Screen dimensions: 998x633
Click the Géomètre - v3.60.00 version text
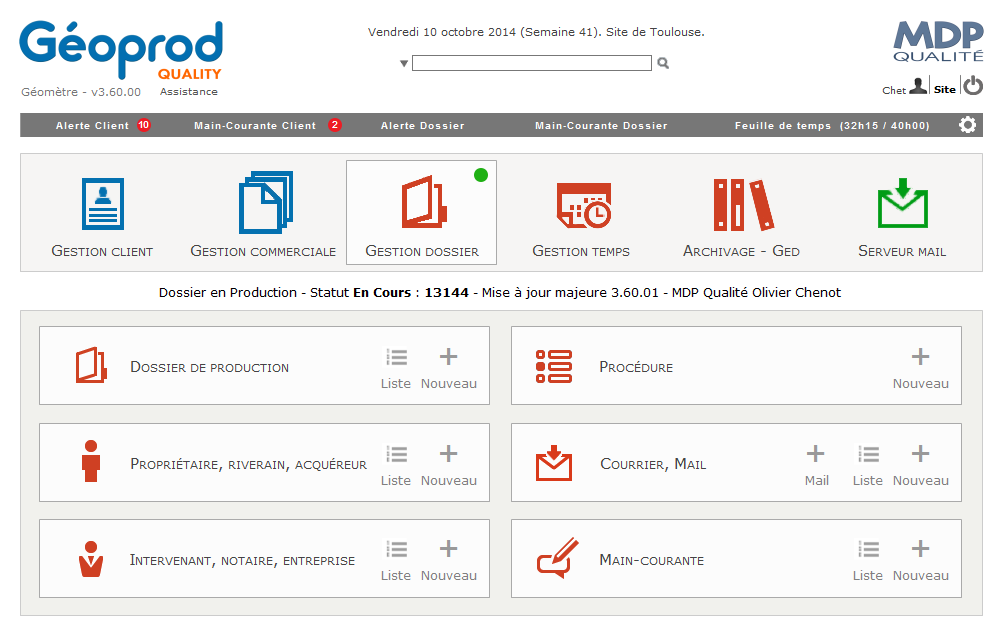pyautogui.click(x=81, y=92)
